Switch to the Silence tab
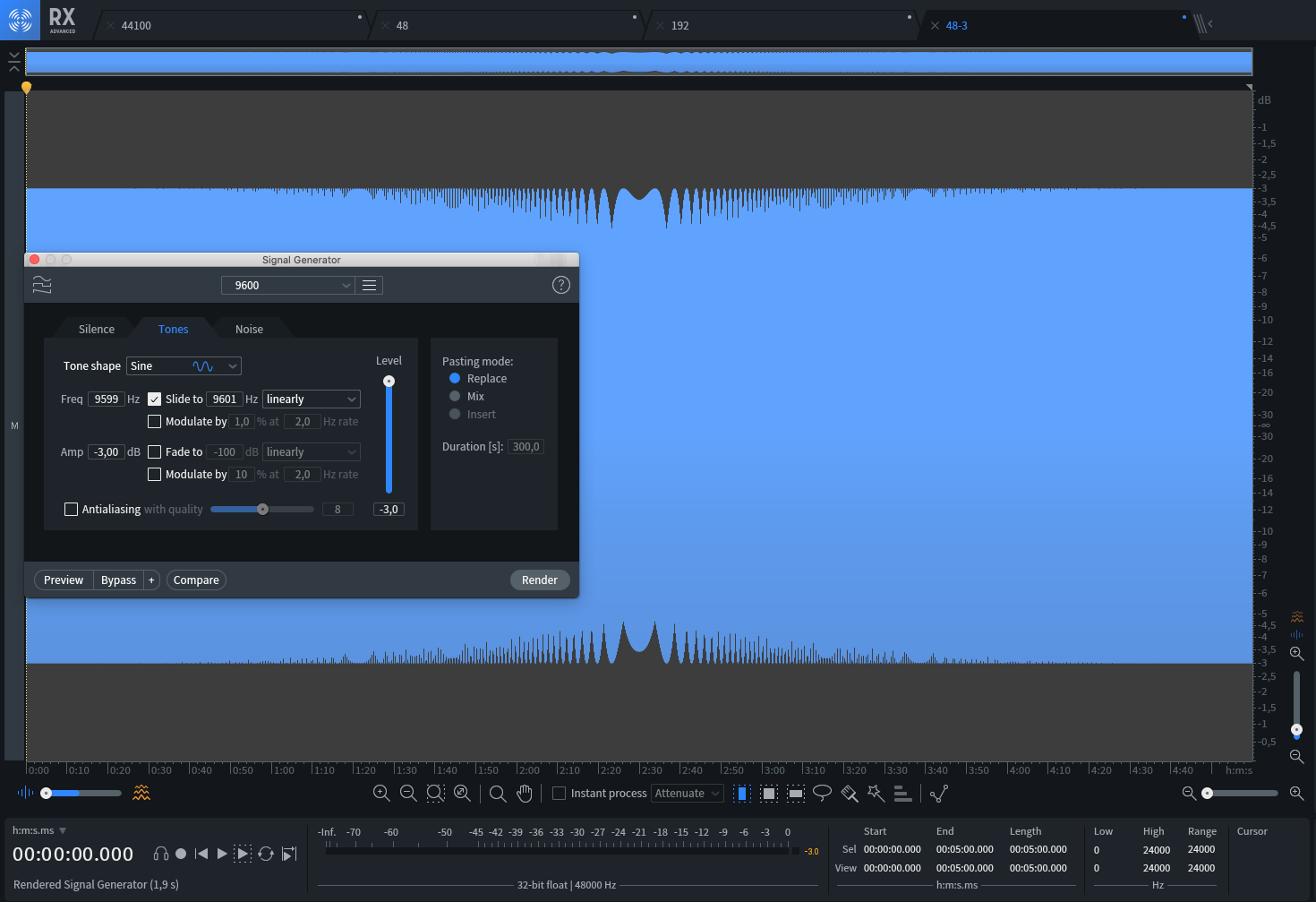This screenshot has width=1316, height=902. point(97,330)
